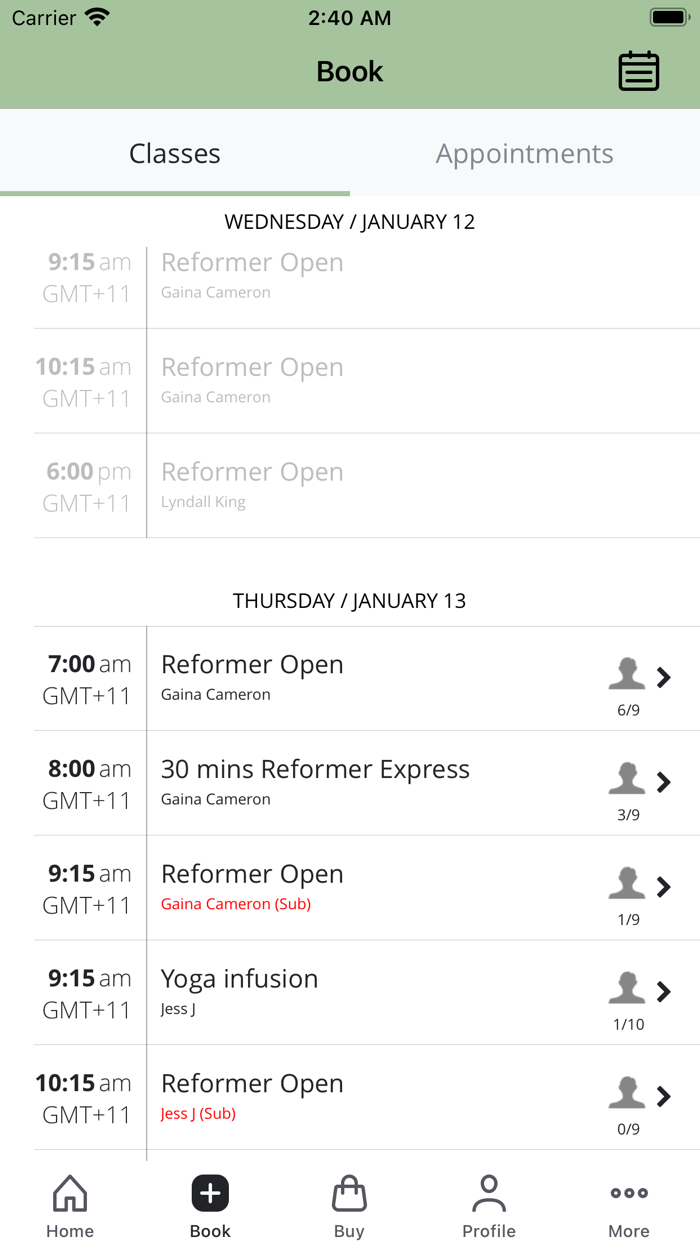Open the Profile person icon
Viewport: 700px width, 1244px height.
click(x=489, y=1193)
